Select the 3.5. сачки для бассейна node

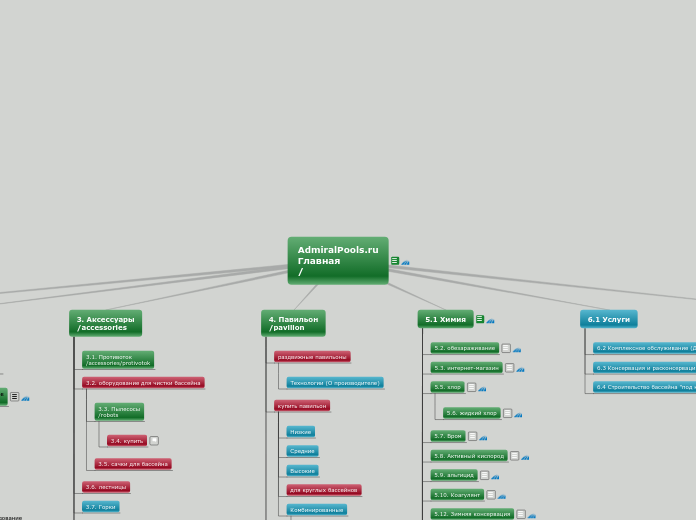(133, 464)
